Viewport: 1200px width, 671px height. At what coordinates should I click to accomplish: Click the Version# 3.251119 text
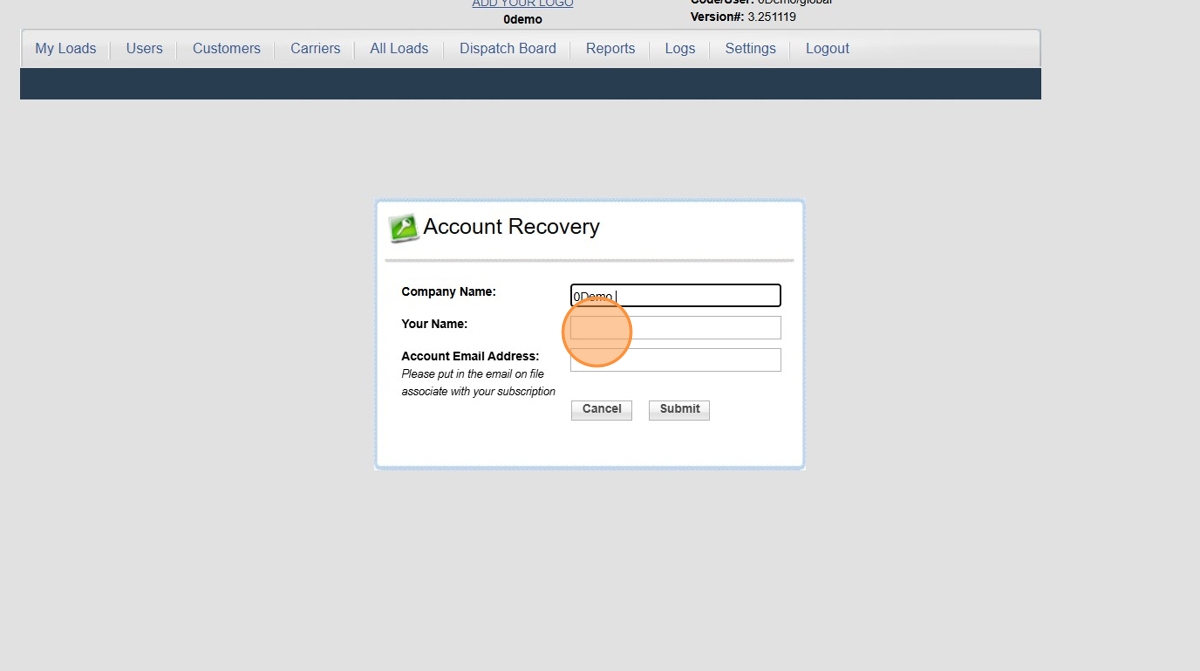pyautogui.click(x=743, y=17)
